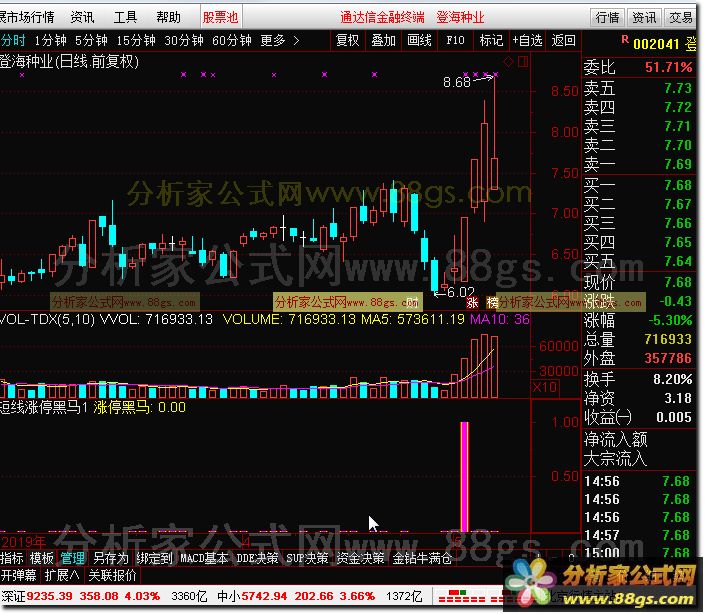The image size is (705, 614).
Task: Click the 大宗流入 label
Action: click(x=616, y=458)
